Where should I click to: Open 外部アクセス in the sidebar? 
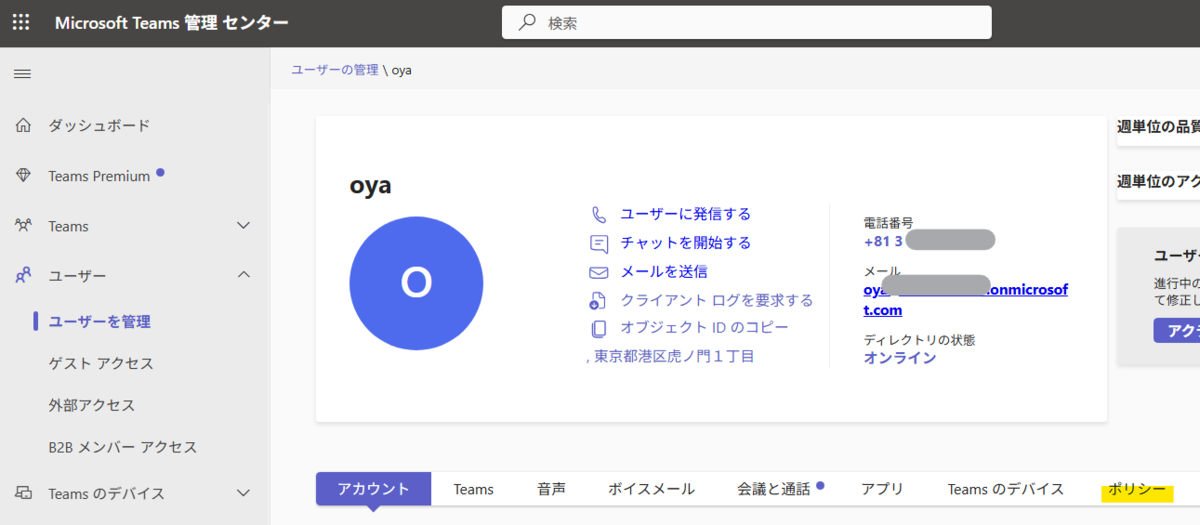(92, 405)
